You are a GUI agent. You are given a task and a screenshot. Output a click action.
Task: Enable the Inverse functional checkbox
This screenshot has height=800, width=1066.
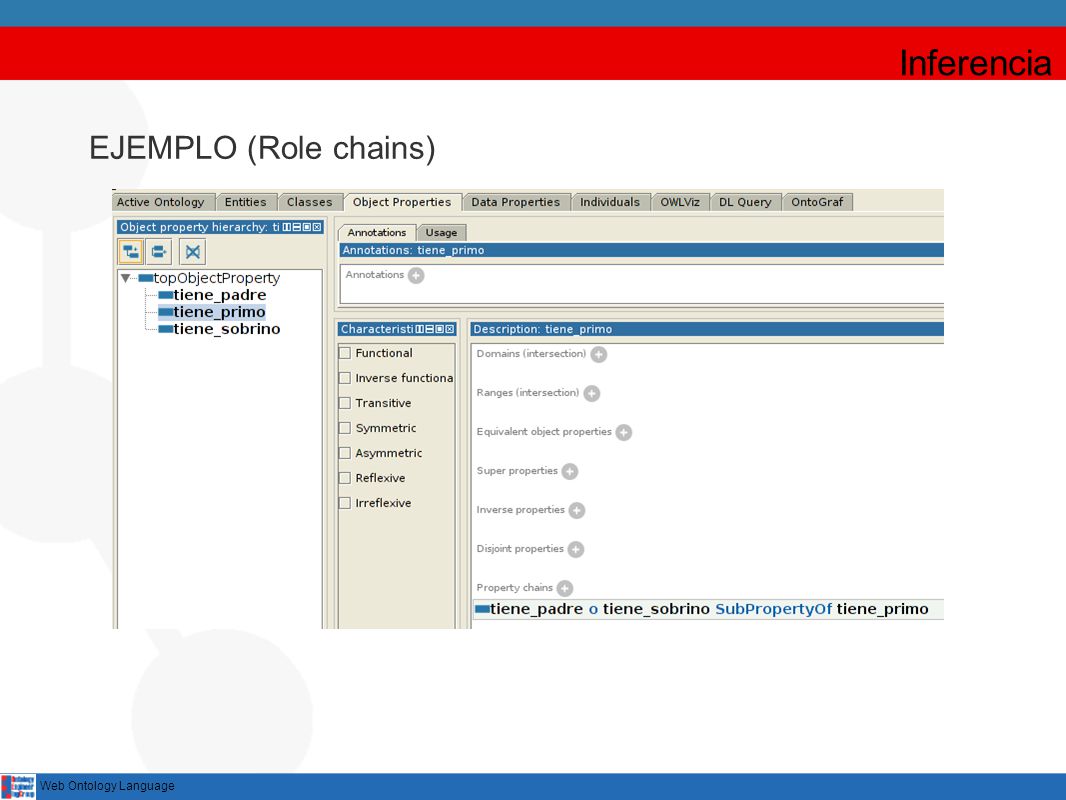pos(345,378)
